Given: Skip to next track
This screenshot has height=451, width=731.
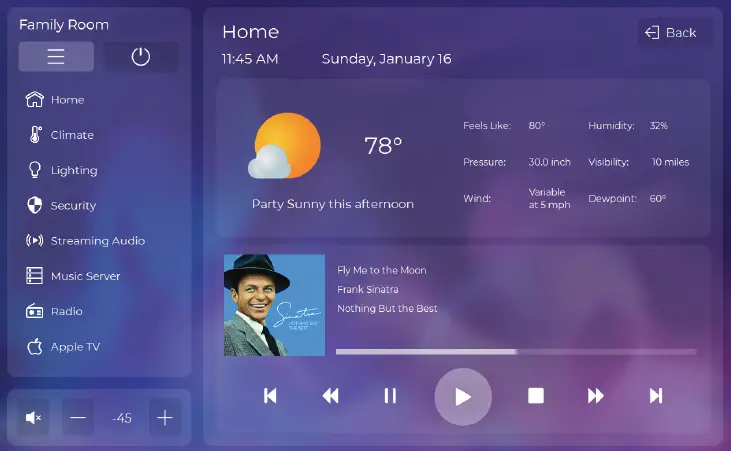Looking at the screenshot, I should coord(656,396).
